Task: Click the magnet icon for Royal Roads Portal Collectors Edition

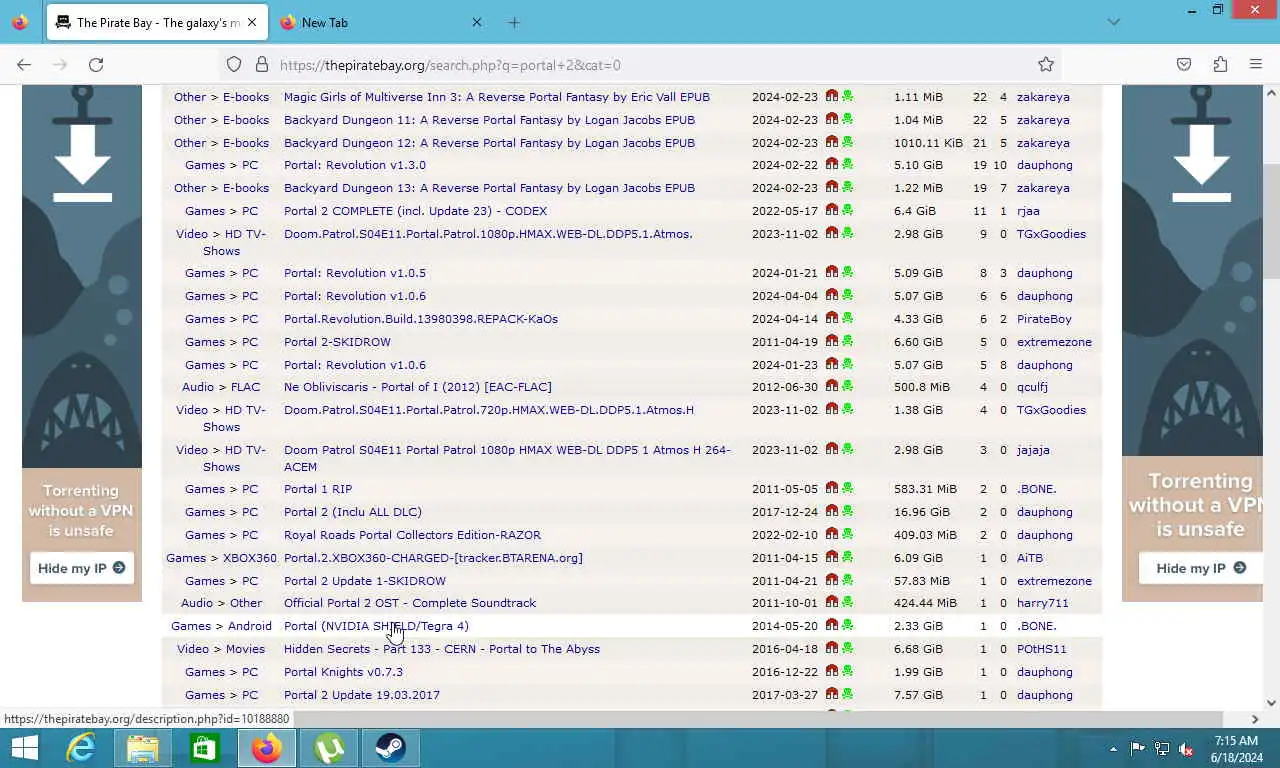Action: point(832,535)
